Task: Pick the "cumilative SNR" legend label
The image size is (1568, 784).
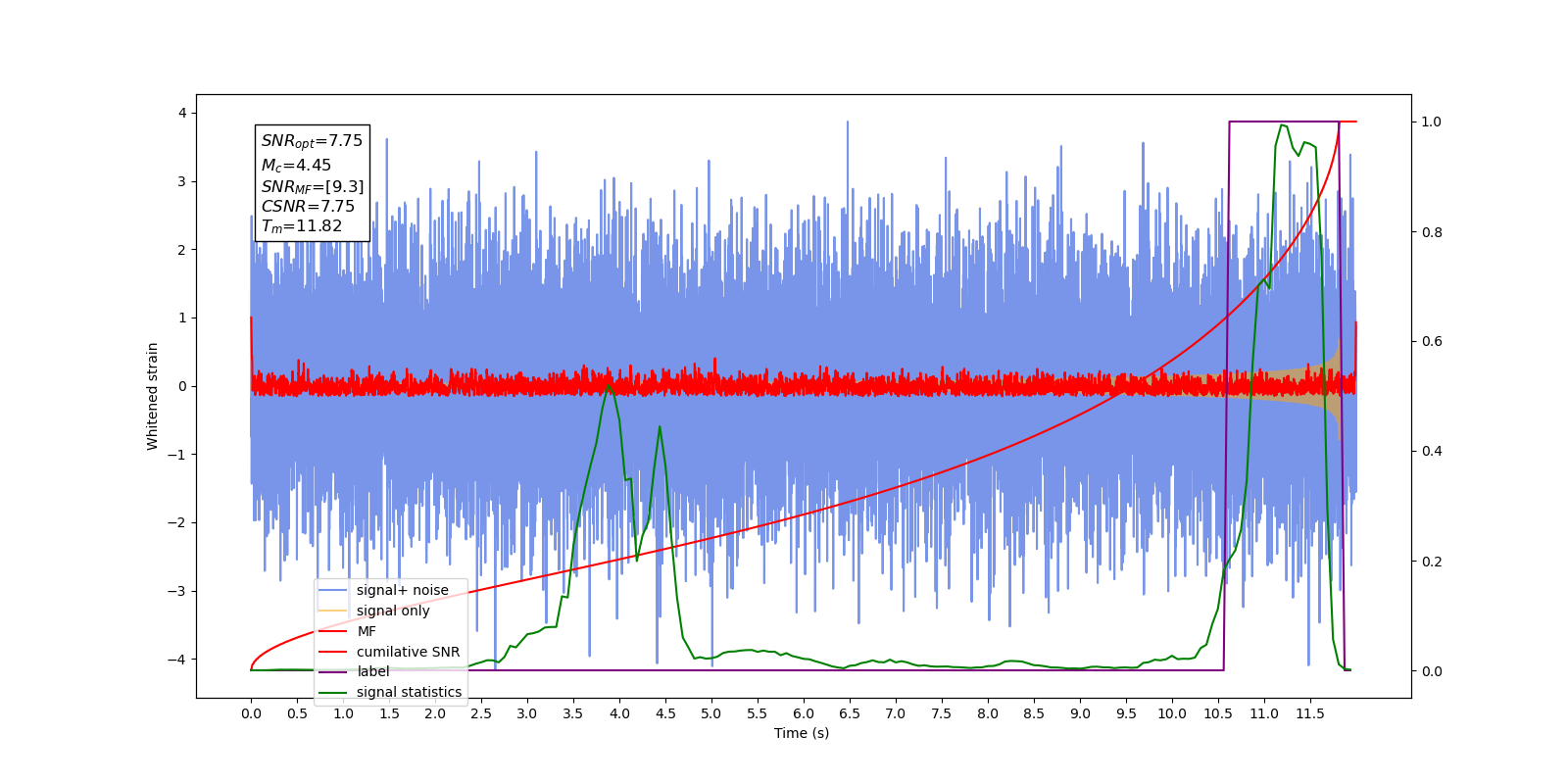Action: tap(408, 652)
